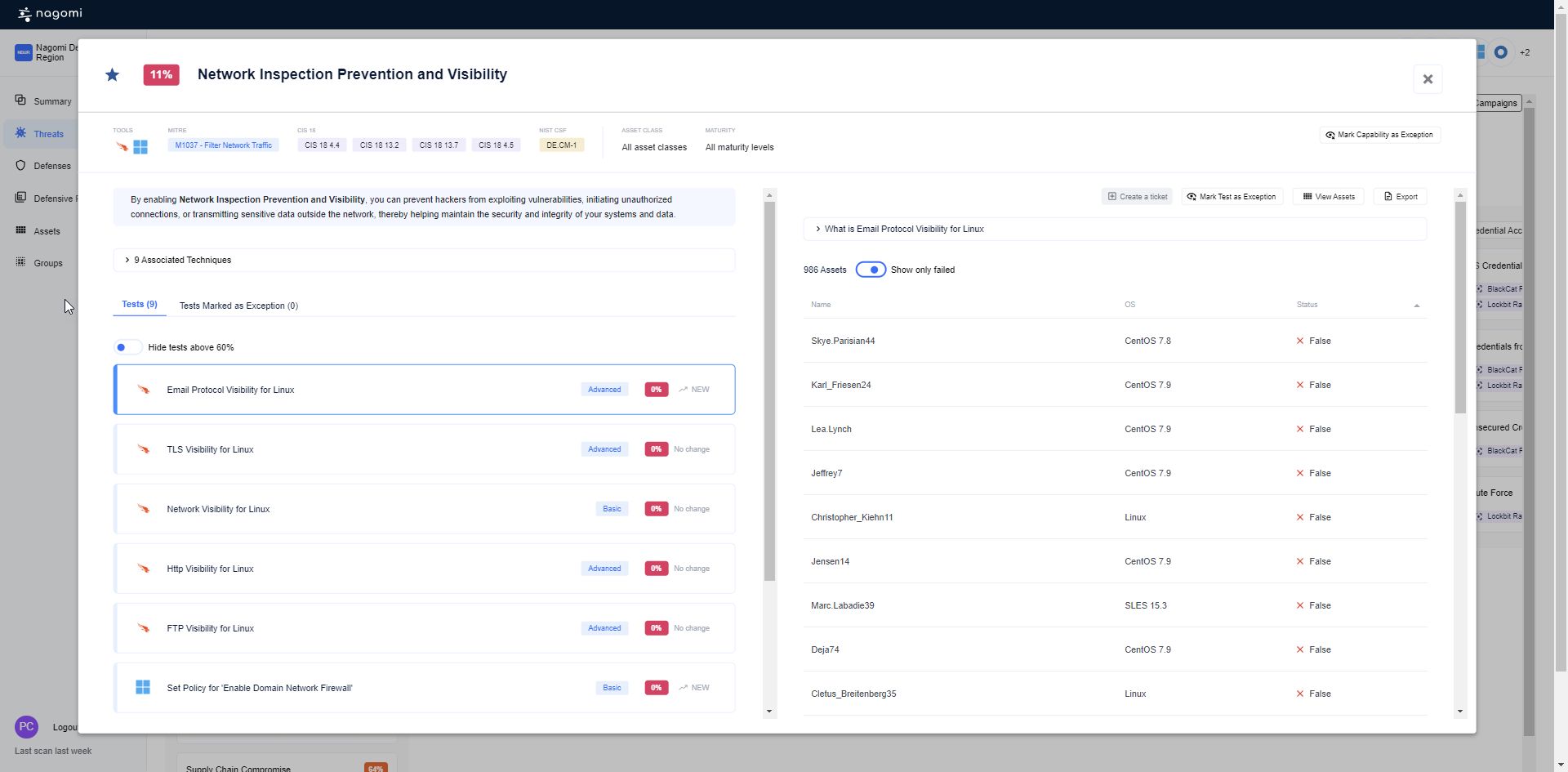Select the FTP Visibility for Linux test
This screenshot has height=772, width=1568.
[424, 628]
